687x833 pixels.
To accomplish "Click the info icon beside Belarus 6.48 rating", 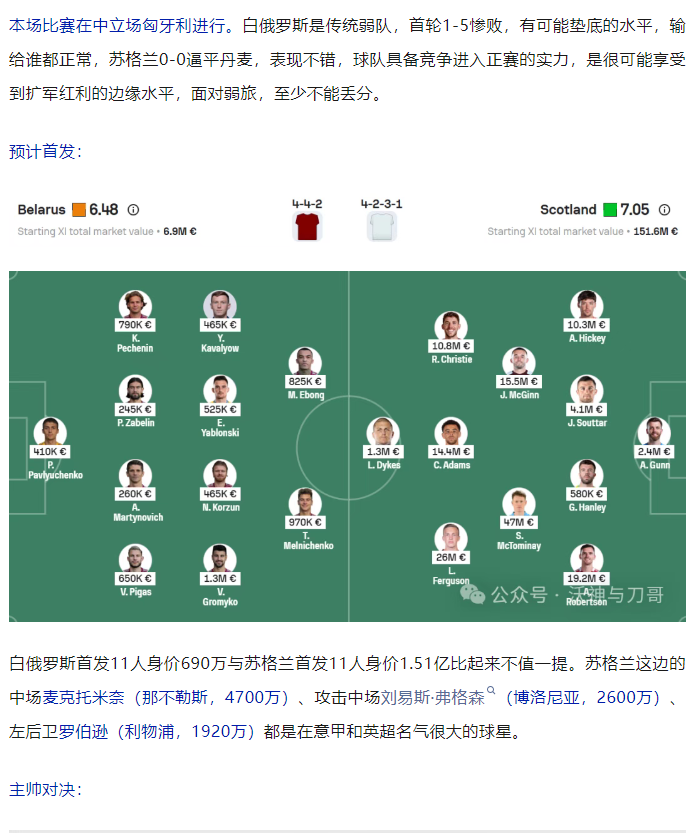I will tap(133, 210).
